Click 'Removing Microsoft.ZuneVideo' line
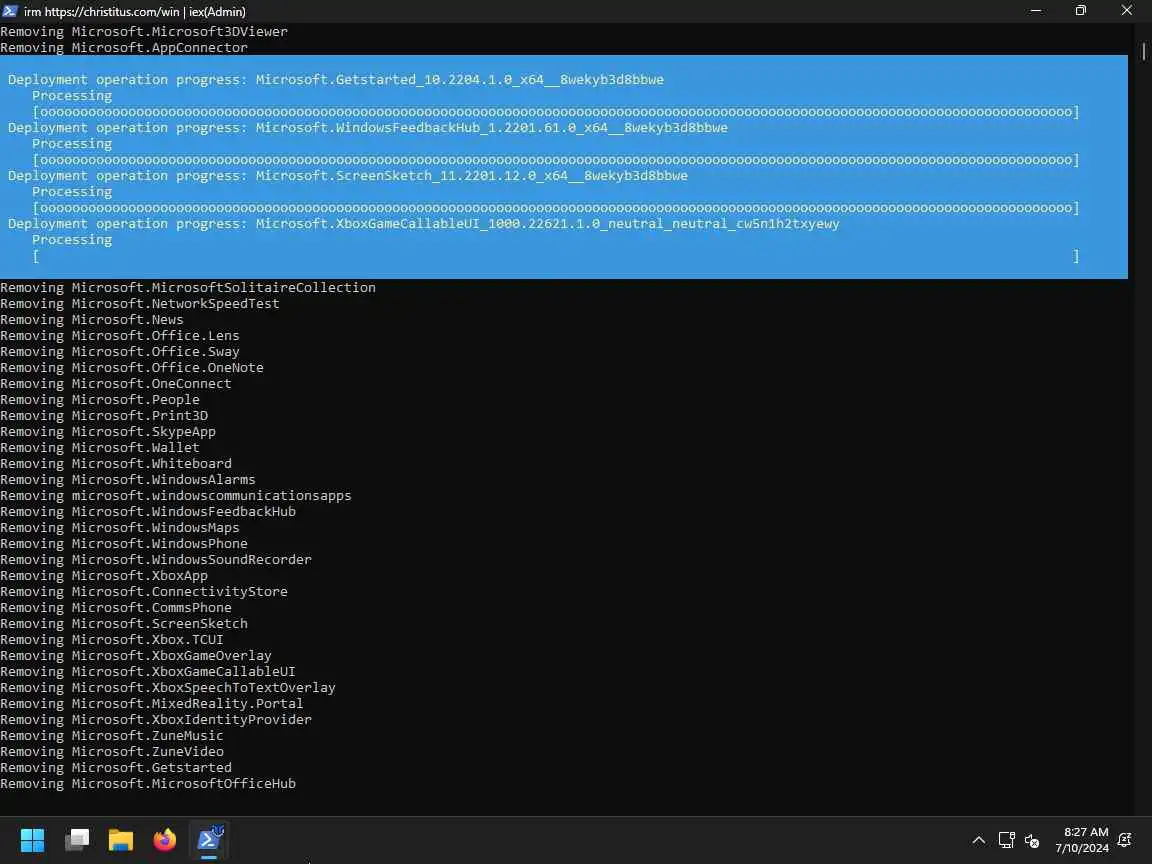The width and height of the screenshot is (1152, 864). [112, 752]
